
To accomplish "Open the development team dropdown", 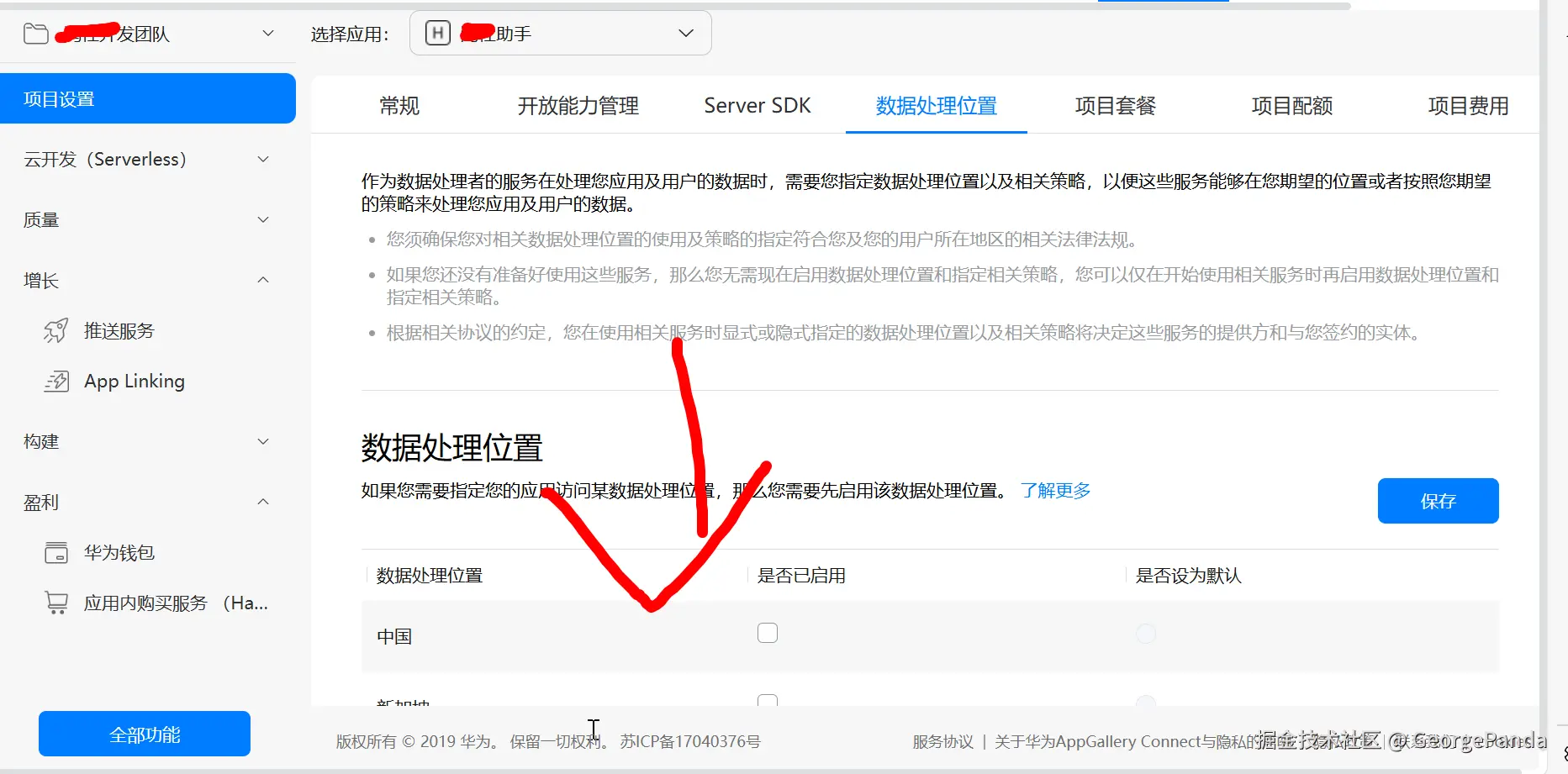I will tap(267, 33).
